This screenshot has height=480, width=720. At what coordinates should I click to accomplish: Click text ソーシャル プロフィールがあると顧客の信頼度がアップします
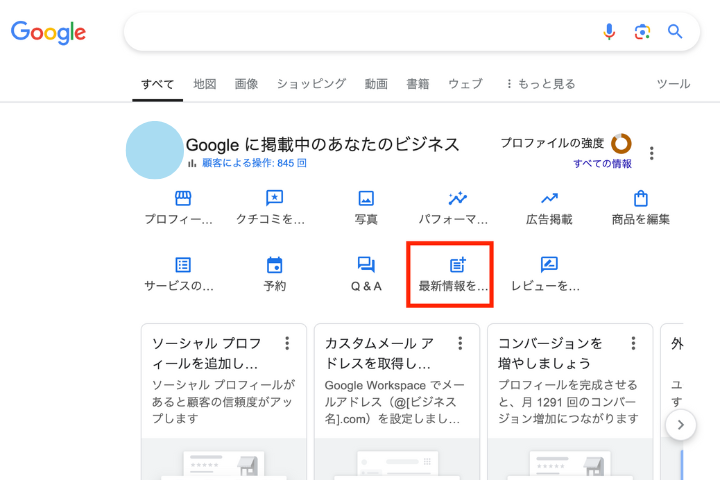224,402
